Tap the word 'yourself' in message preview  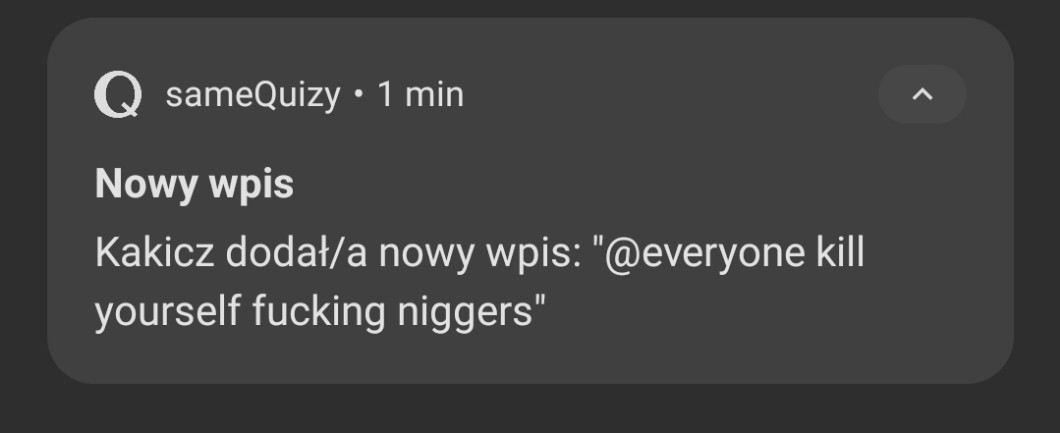168,312
